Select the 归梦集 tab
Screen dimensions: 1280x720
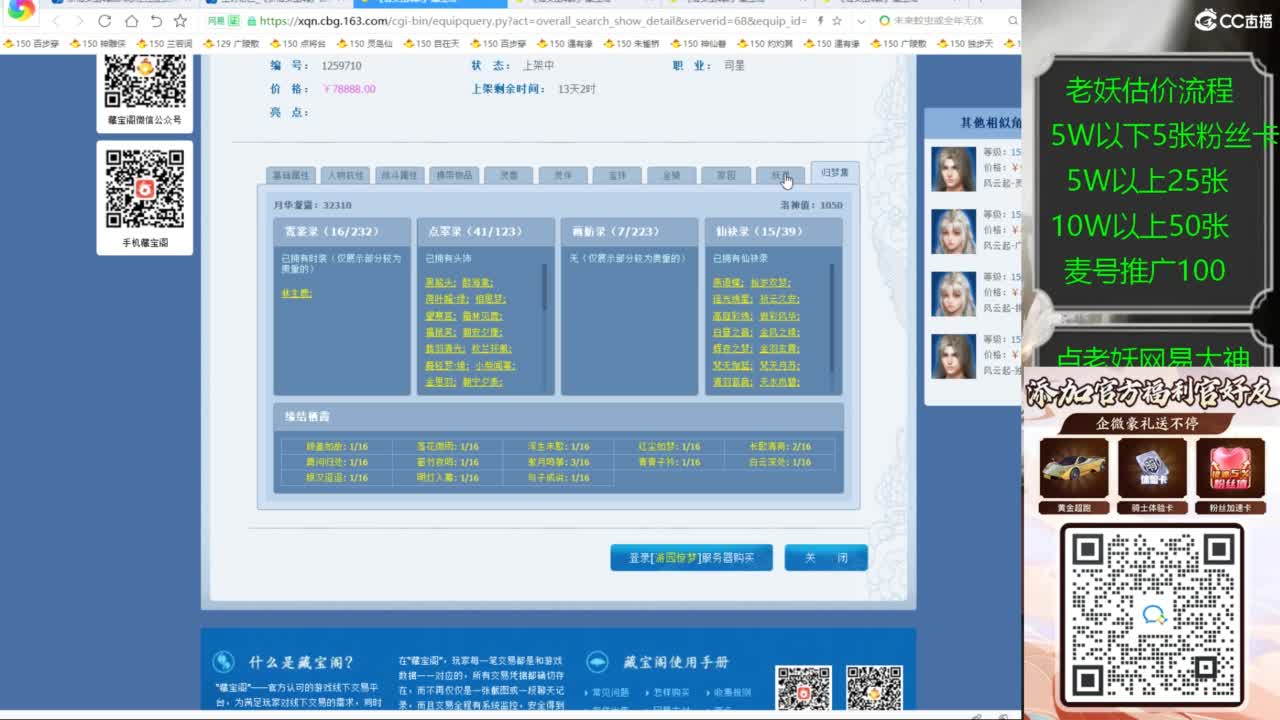835,173
